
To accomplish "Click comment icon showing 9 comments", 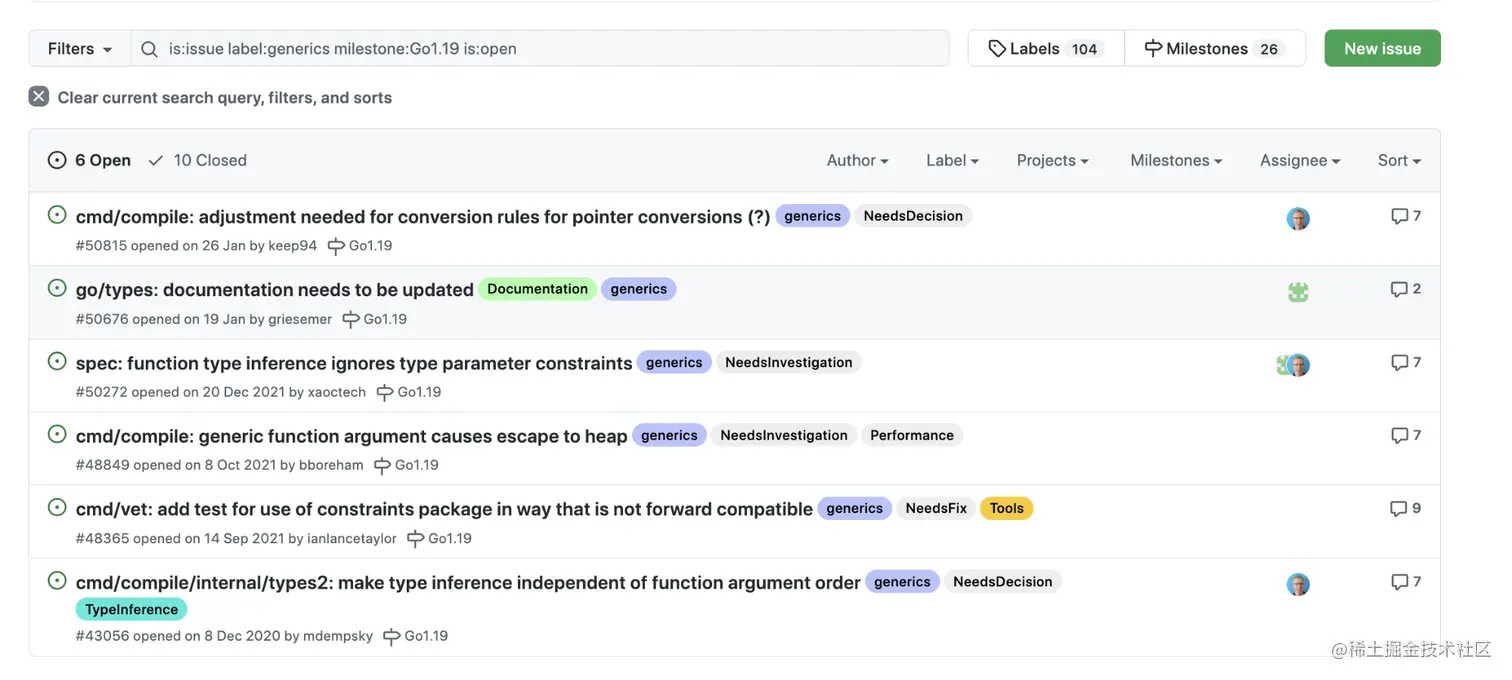I will tap(1399, 509).
